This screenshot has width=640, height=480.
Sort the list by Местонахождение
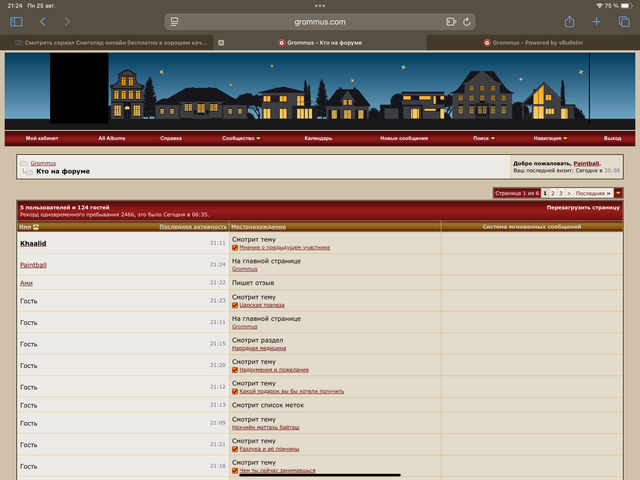click(x=258, y=227)
